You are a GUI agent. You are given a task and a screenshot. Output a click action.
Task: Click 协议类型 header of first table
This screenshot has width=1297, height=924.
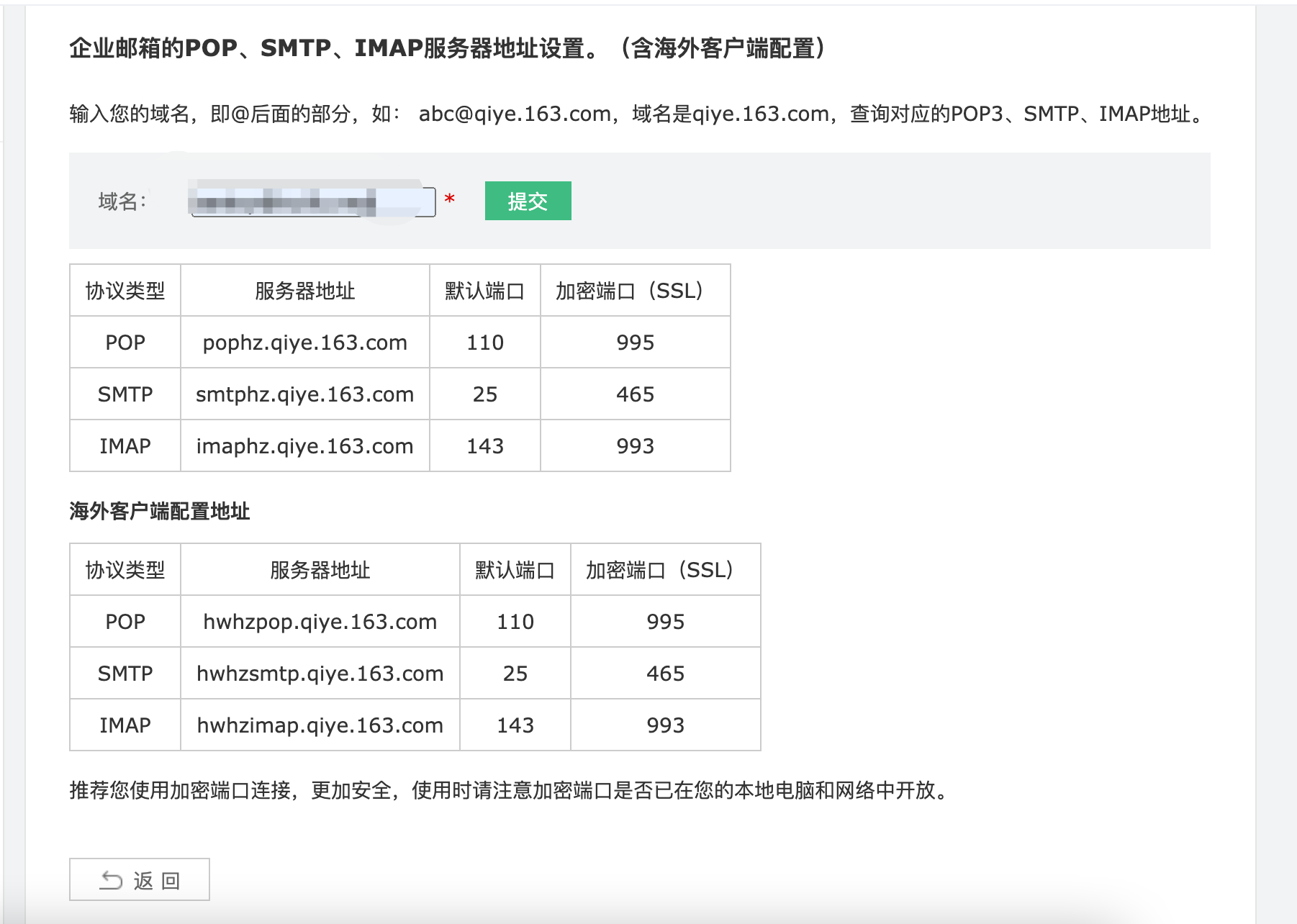(125, 291)
